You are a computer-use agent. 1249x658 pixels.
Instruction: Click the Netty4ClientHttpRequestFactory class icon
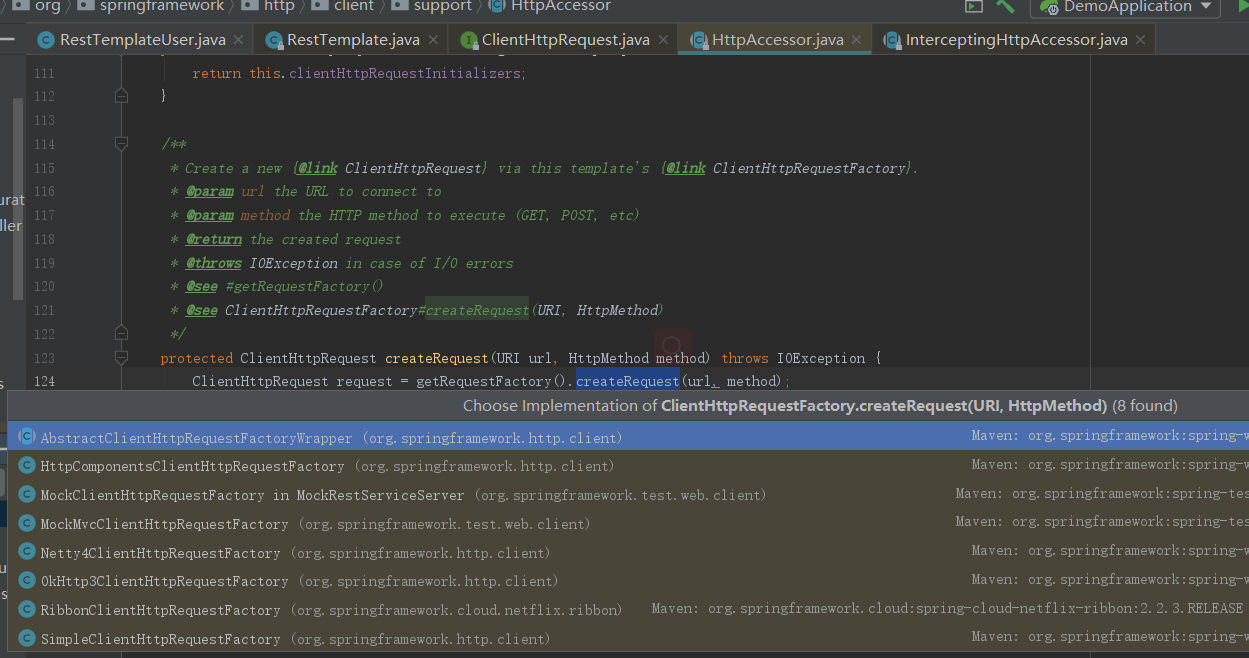[x=27, y=553]
